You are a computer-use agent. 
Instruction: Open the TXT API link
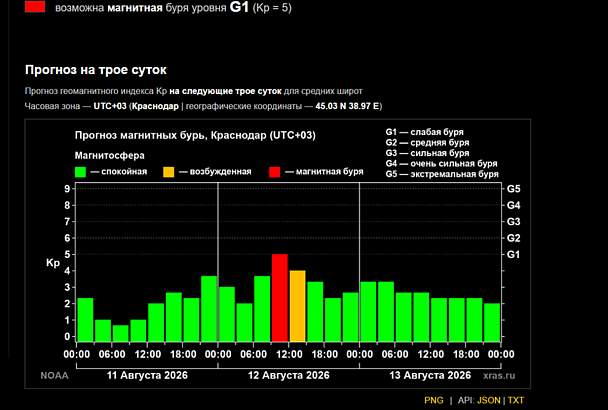(x=516, y=400)
